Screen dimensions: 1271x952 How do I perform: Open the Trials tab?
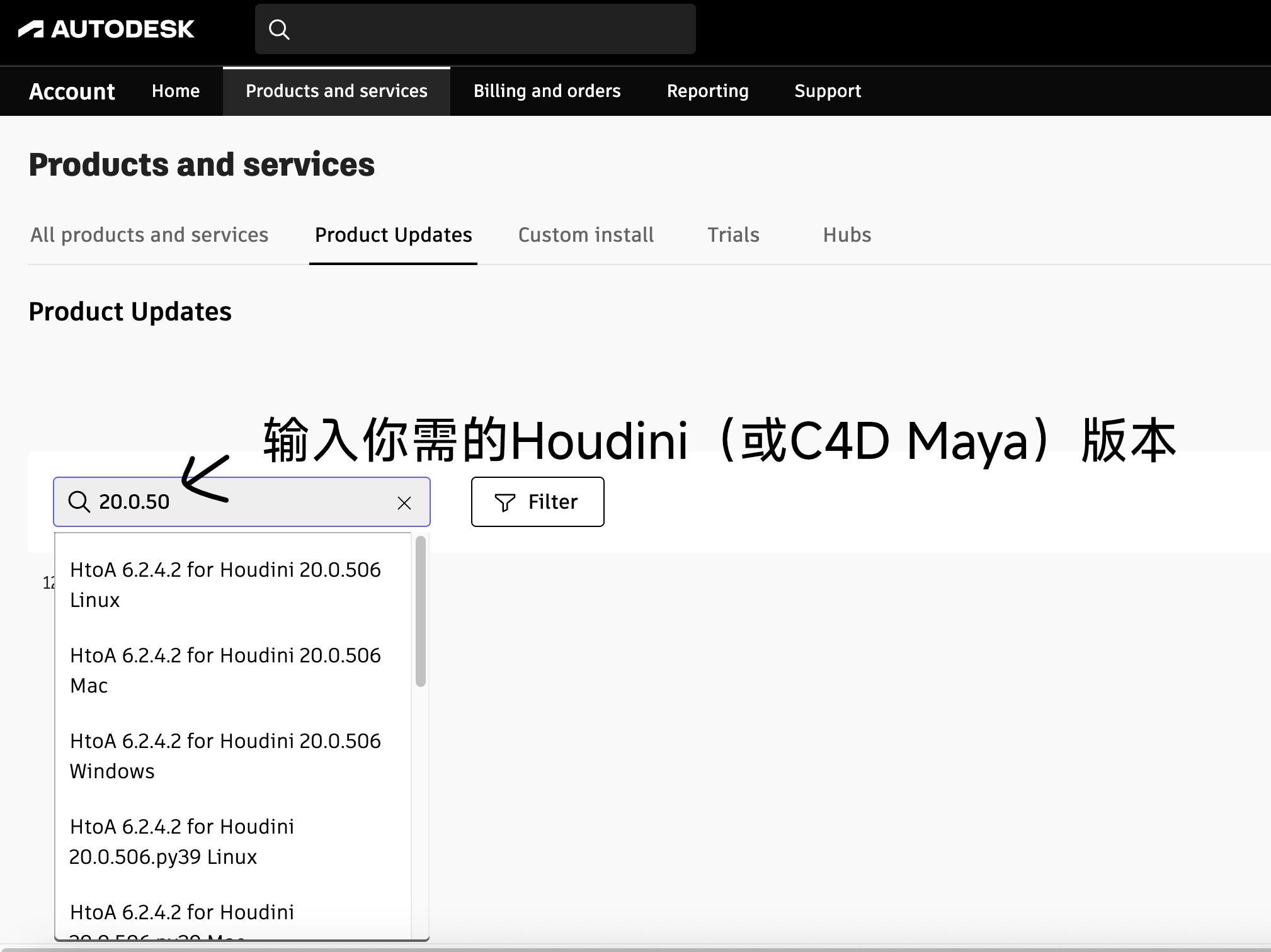(732, 235)
